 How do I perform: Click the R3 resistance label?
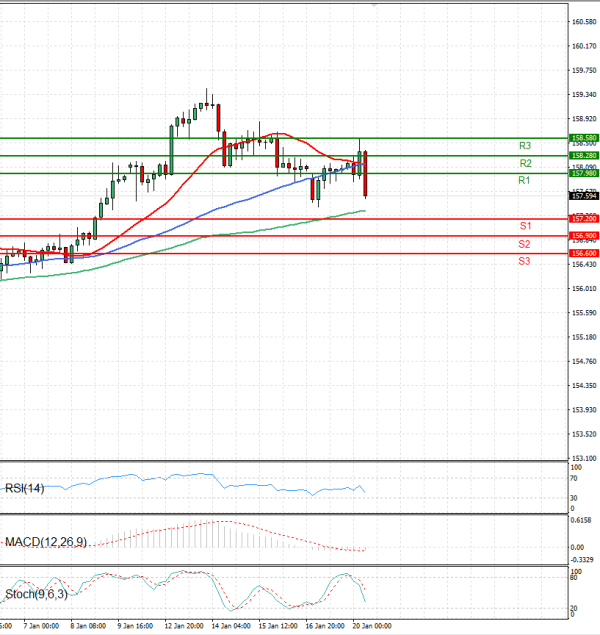pyautogui.click(x=524, y=146)
